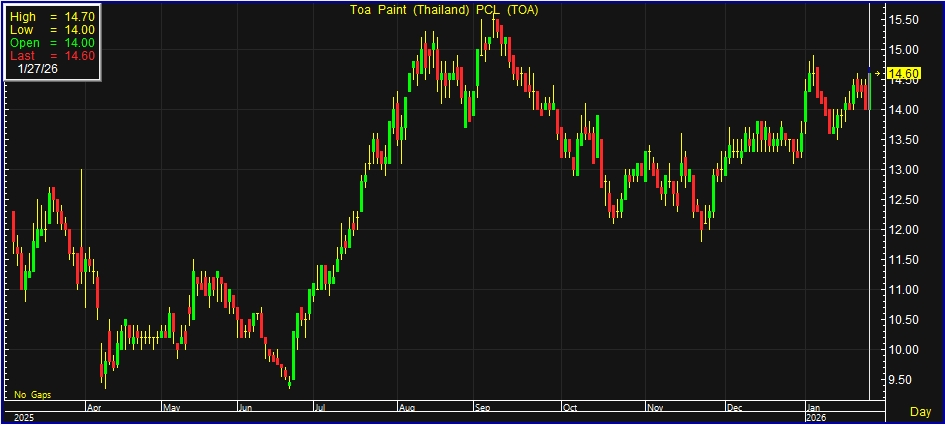Click the 12.00 price axis label
The width and height of the screenshot is (945, 425).
click(x=904, y=230)
